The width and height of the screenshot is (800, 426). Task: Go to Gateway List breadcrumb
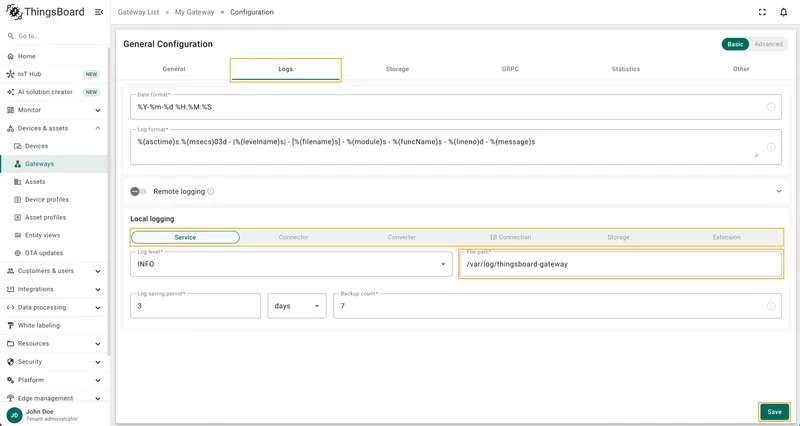pyautogui.click(x=138, y=12)
